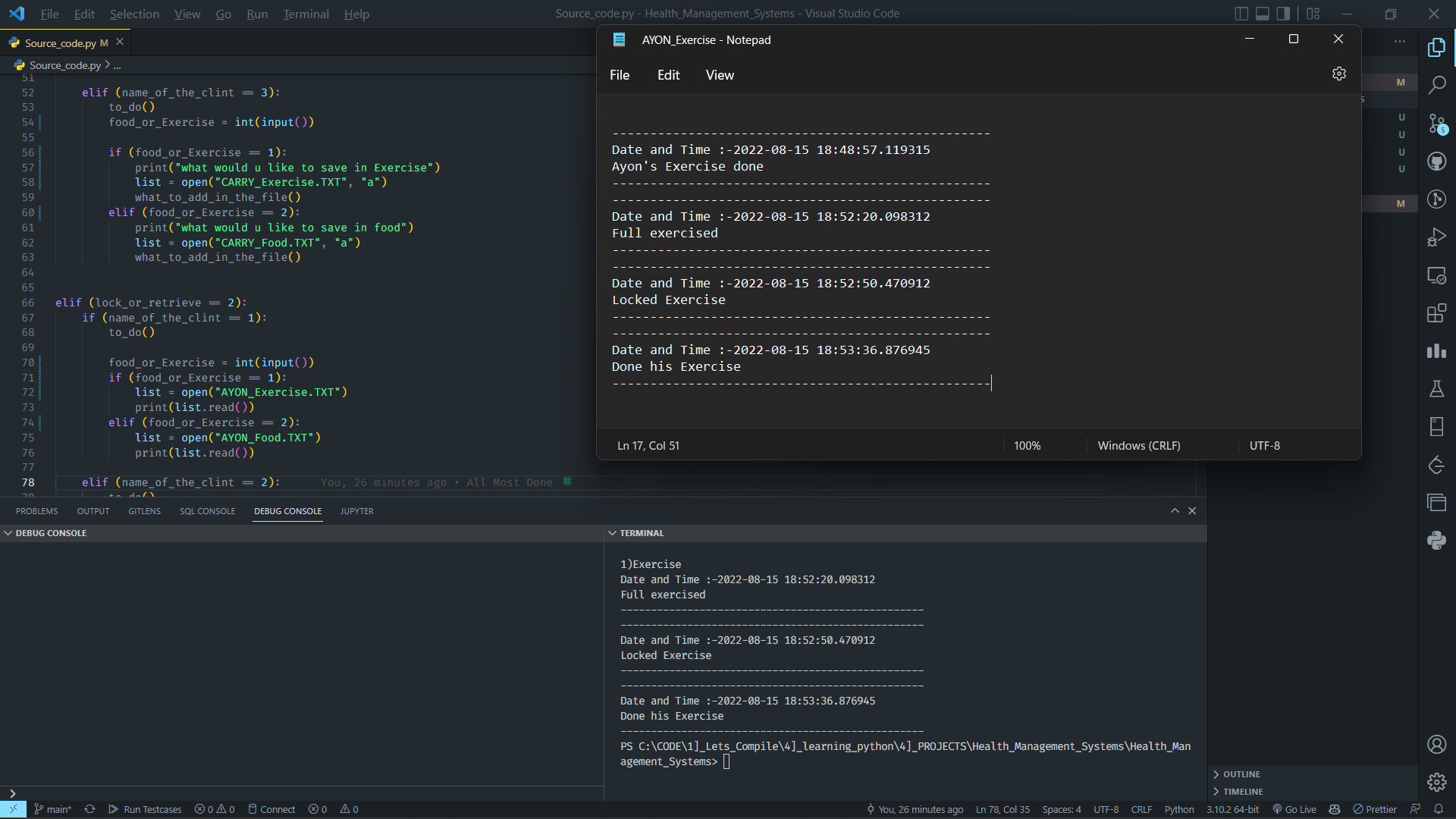The width and height of the screenshot is (1456, 819).
Task: Open Manage gear in VS Code activity bar
Action: tap(1436, 782)
